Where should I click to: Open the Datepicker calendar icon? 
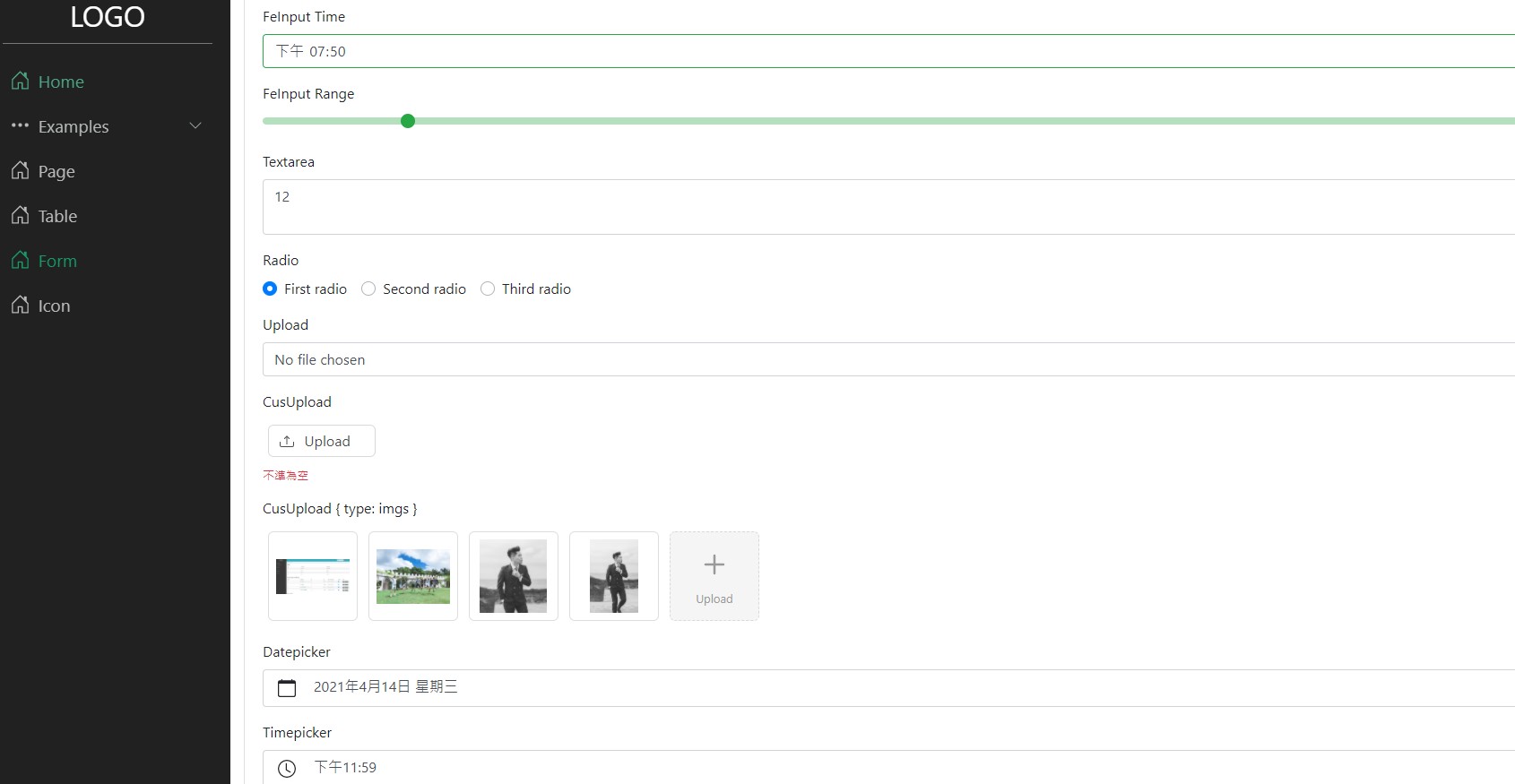pyautogui.click(x=287, y=688)
